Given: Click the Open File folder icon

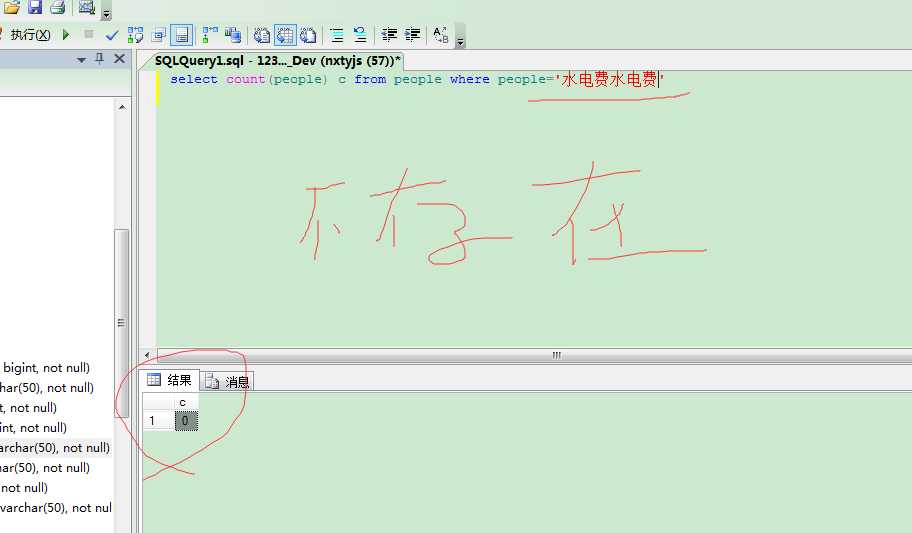Looking at the screenshot, I should coord(12,6).
